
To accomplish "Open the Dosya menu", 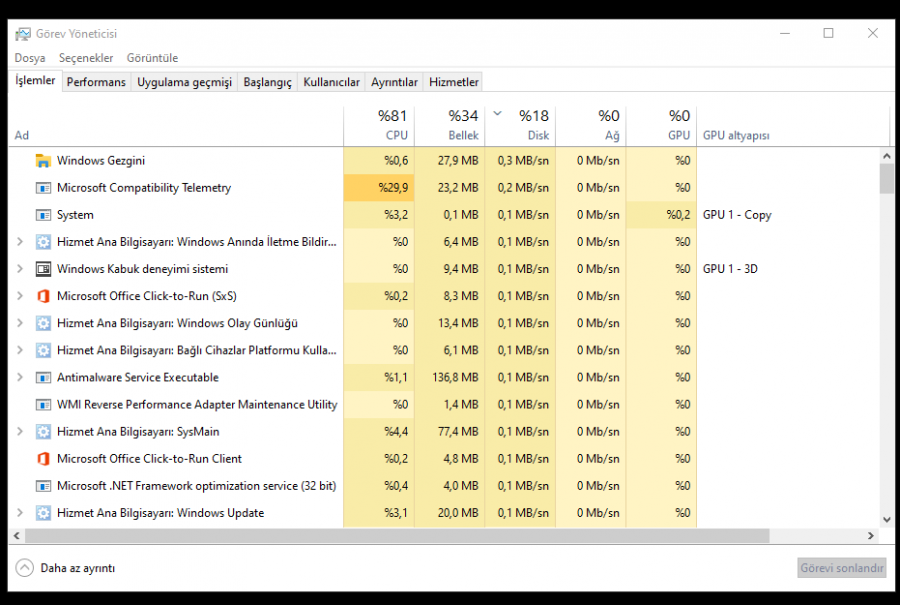I will (30, 58).
